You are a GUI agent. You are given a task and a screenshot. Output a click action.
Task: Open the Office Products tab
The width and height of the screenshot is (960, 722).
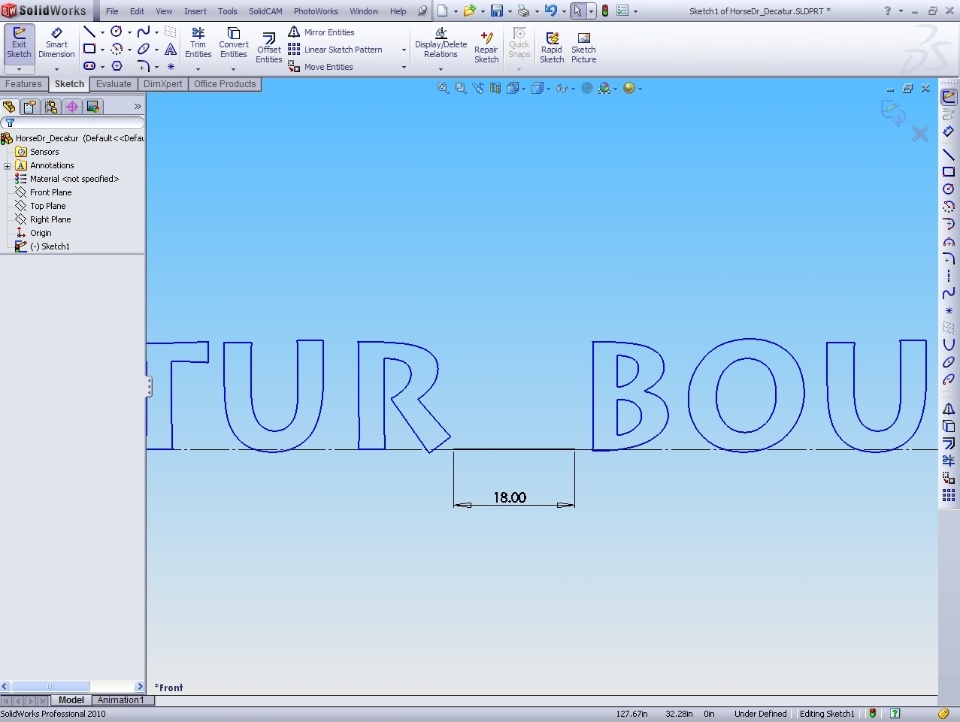point(225,84)
